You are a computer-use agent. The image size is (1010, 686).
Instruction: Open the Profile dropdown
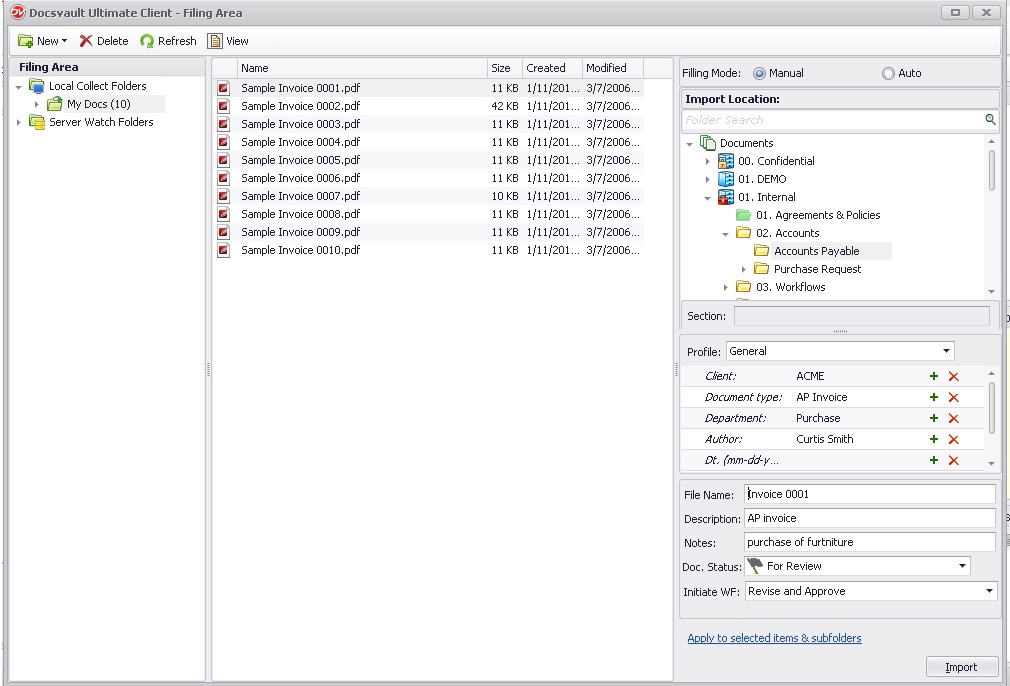point(946,351)
